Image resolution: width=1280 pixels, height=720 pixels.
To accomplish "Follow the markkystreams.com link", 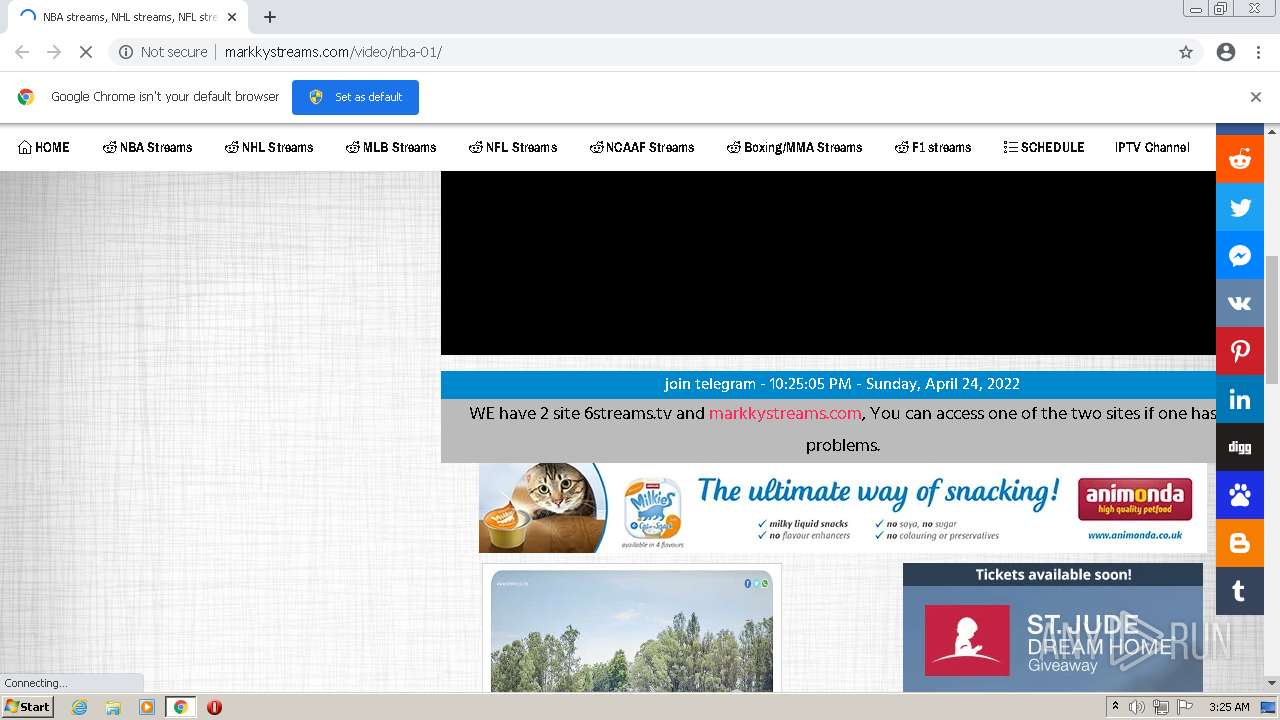I will point(785,413).
